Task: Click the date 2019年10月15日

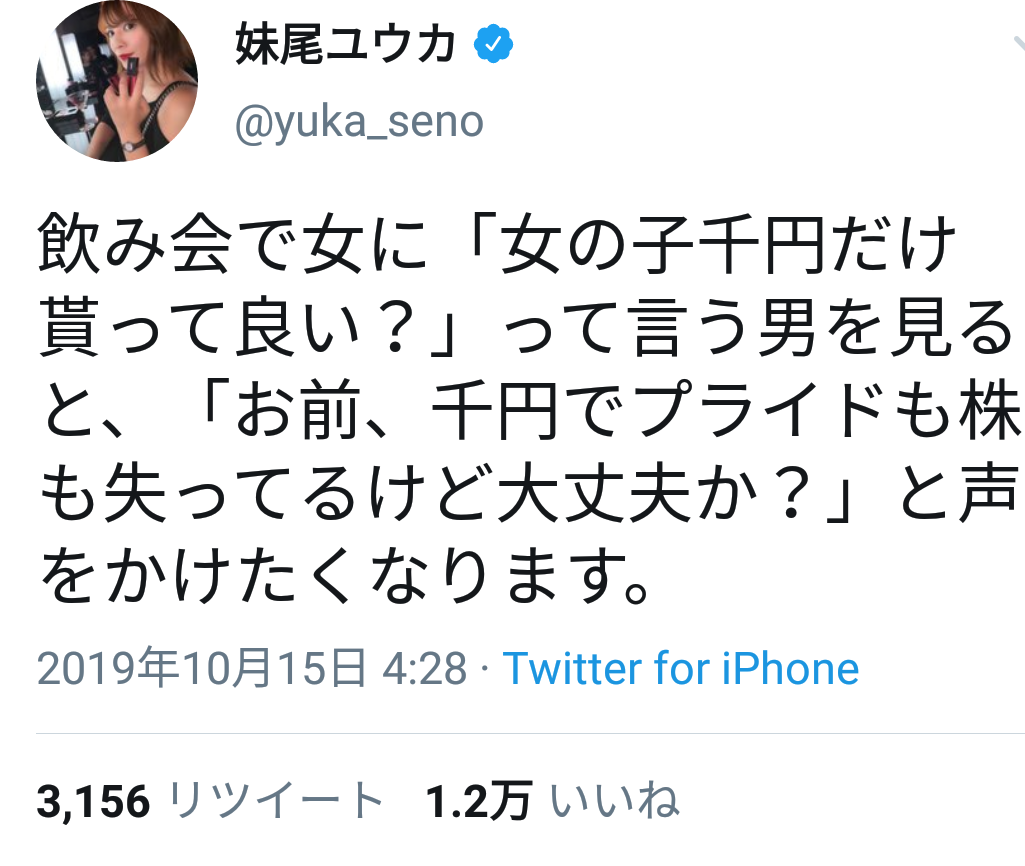Action: click(x=202, y=669)
